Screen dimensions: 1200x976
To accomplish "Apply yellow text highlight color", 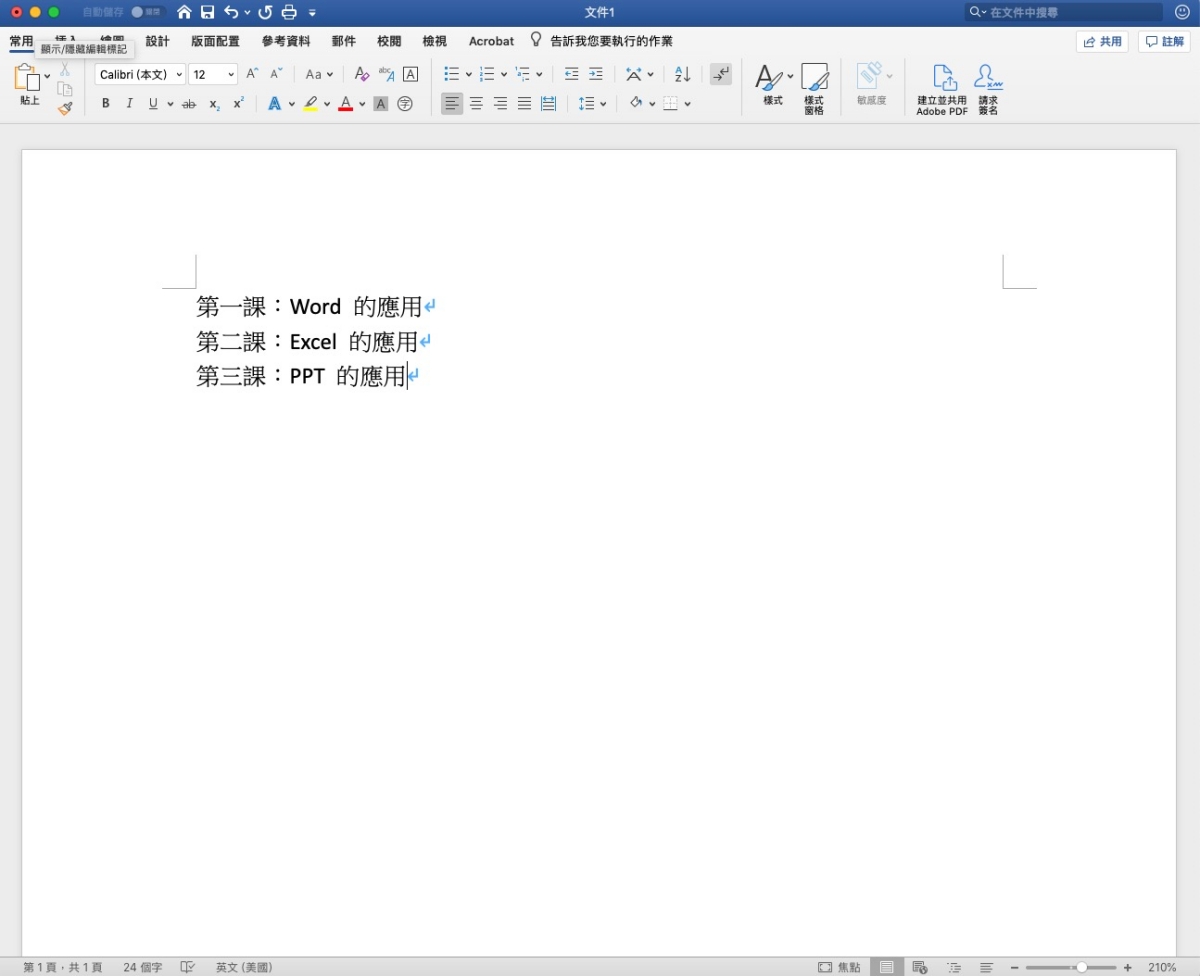I will point(311,104).
